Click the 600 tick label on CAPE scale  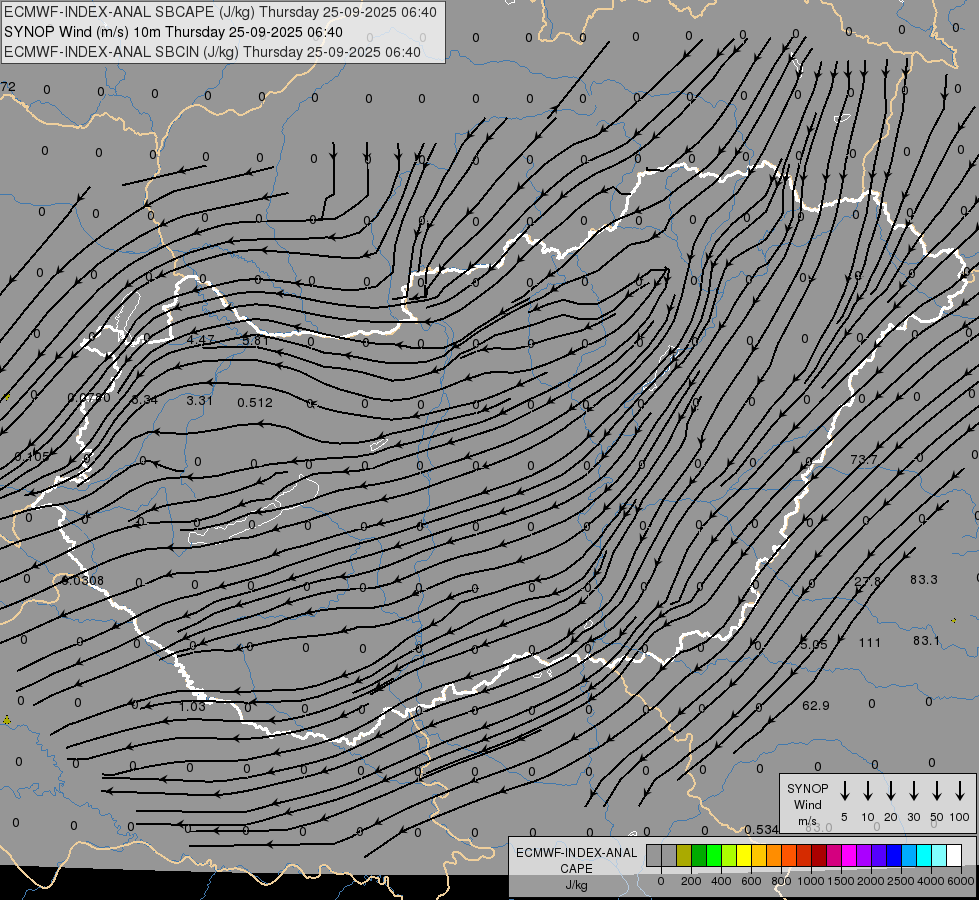coord(751,881)
